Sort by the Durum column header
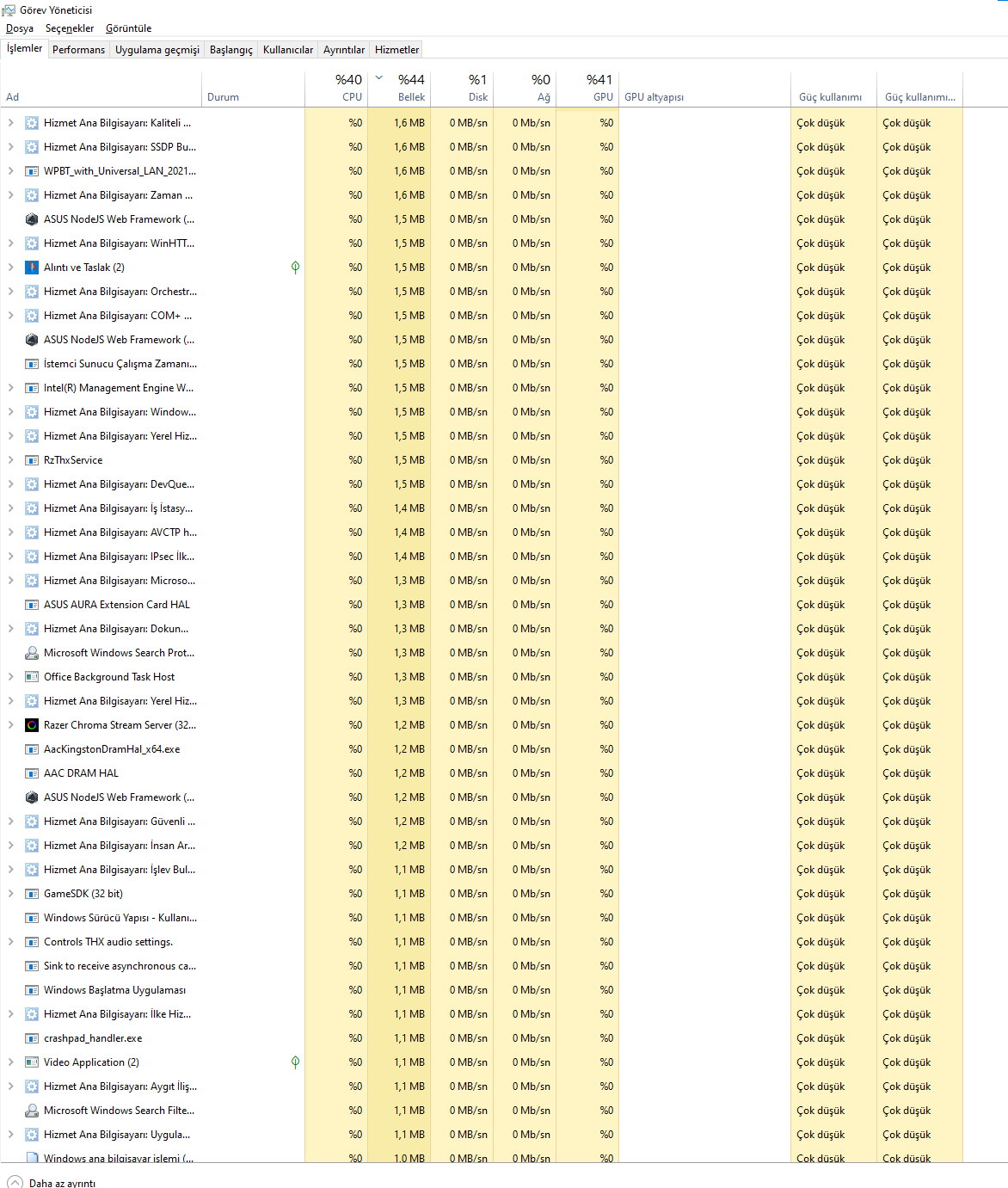The width and height of the screenshot is (1008, 1188). click(253, 88)
